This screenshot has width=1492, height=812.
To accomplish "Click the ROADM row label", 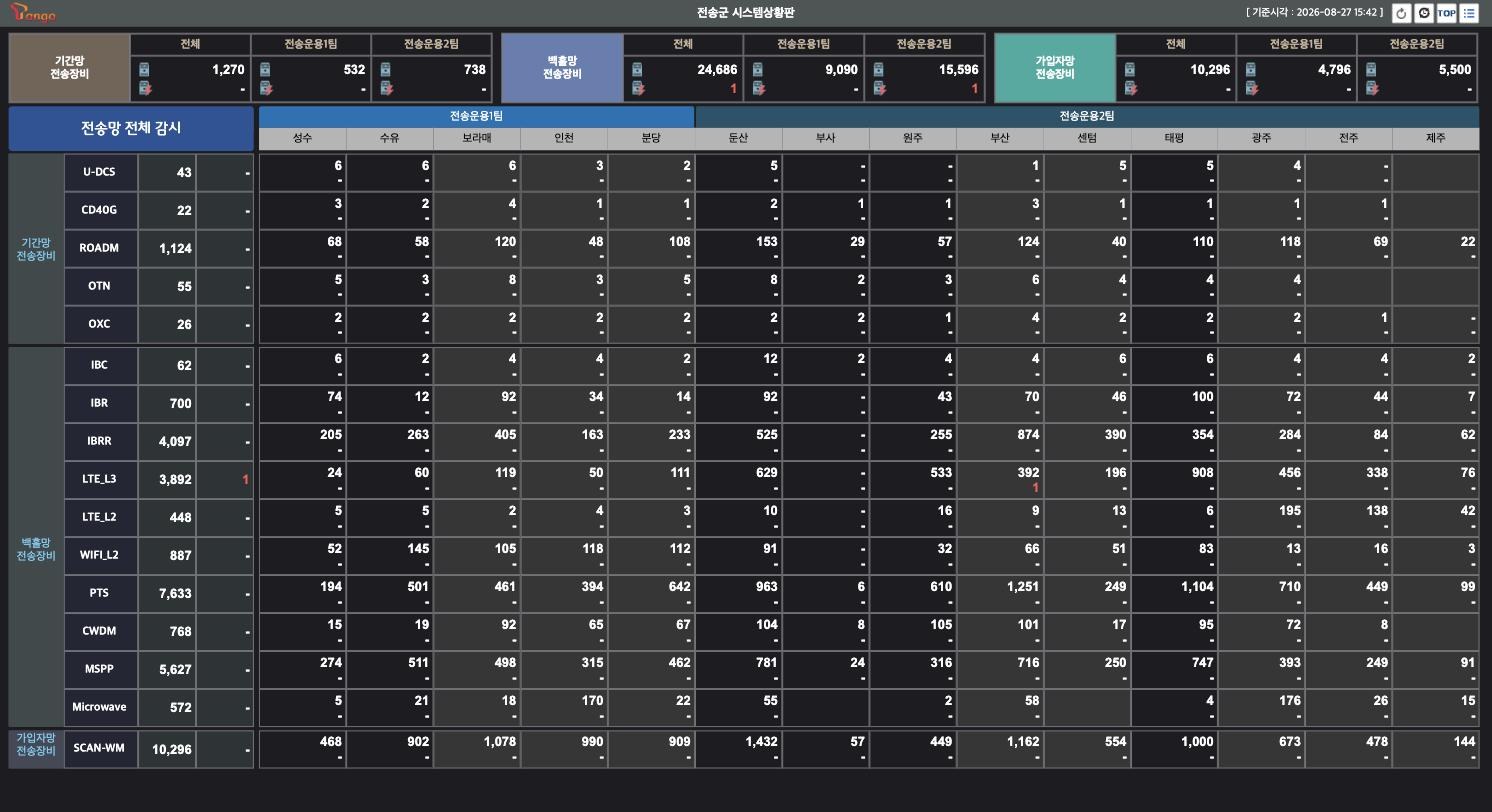I will (99, 248).
